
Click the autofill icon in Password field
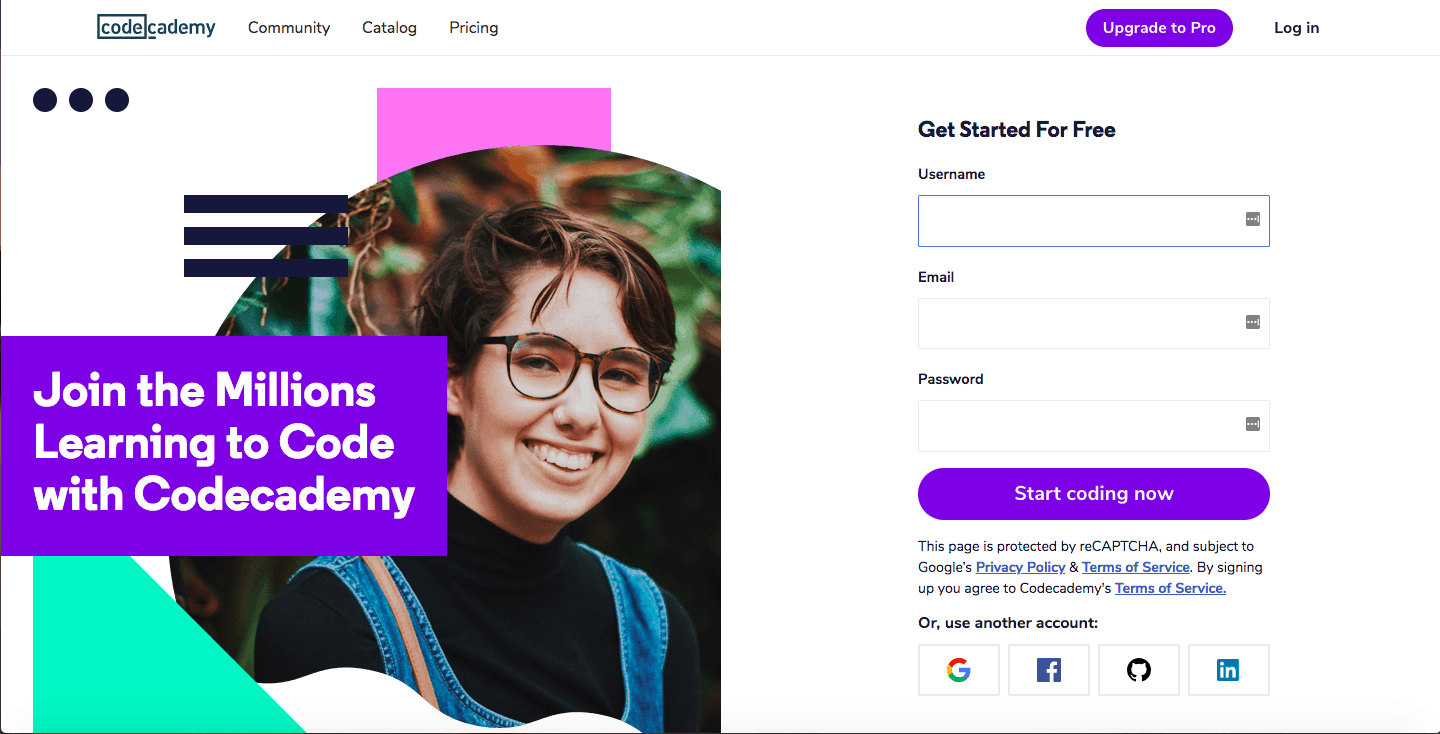1252,424
